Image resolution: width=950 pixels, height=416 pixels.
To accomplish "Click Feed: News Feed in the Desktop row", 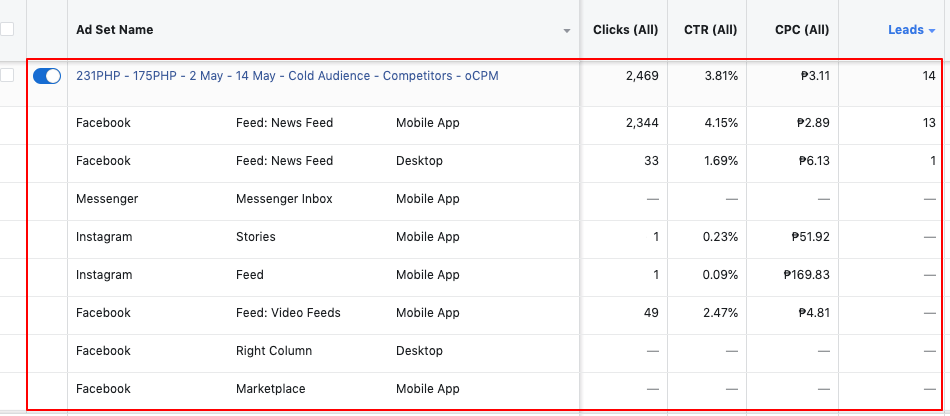I will 284,161.
